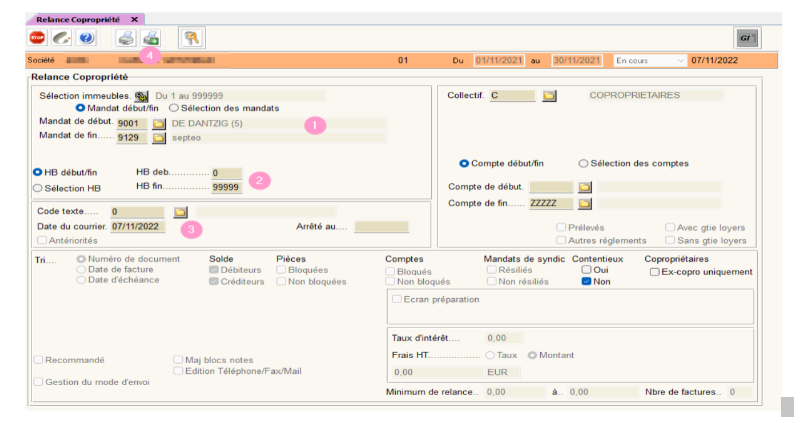Open folder lookup for Code texte

(180, 212)
